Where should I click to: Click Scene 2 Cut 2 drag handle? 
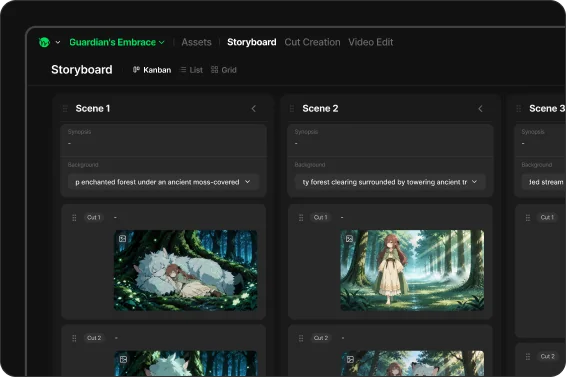(301, 338)
